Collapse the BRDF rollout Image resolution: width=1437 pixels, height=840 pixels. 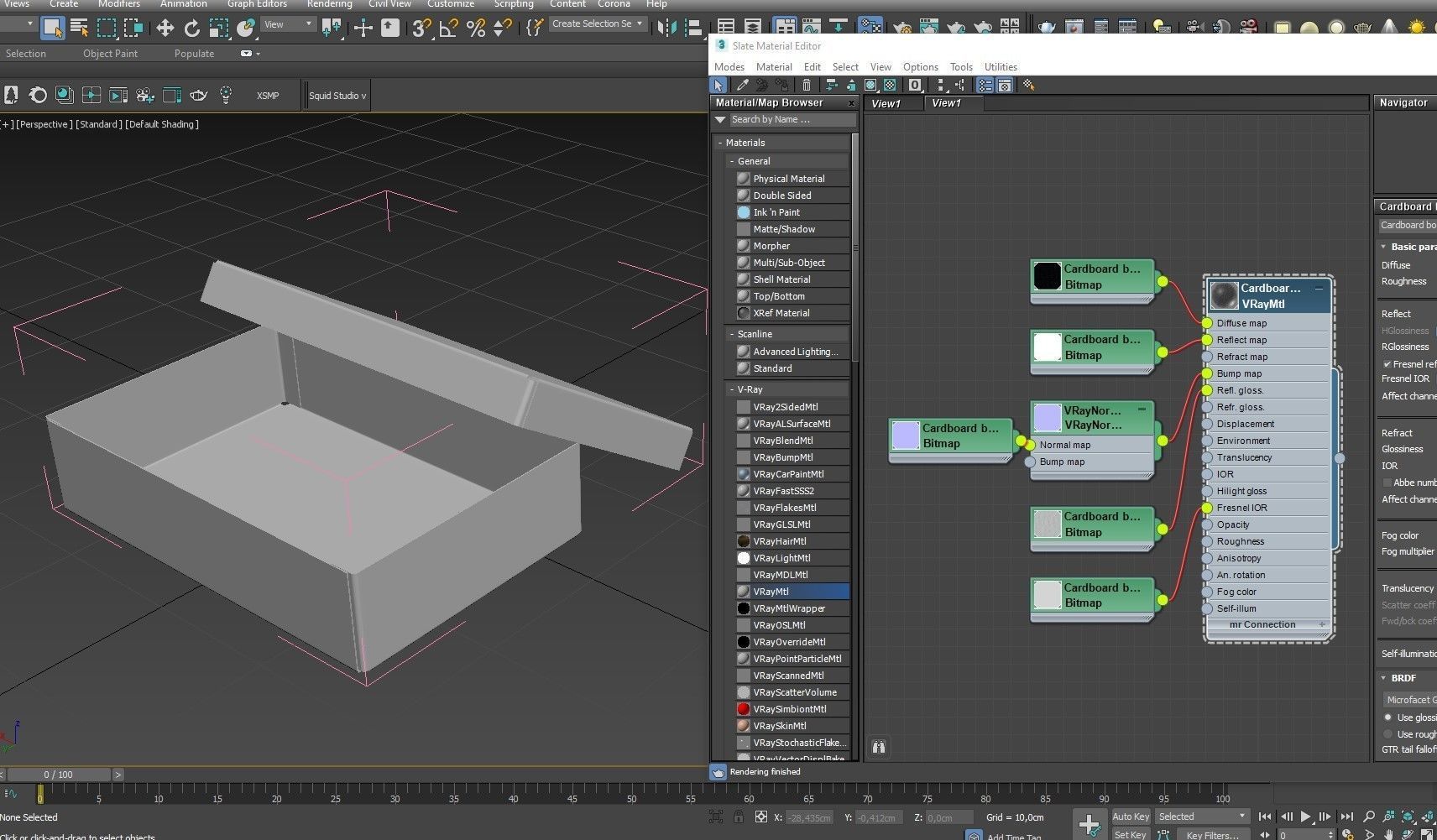click(x=1383, y=678)
